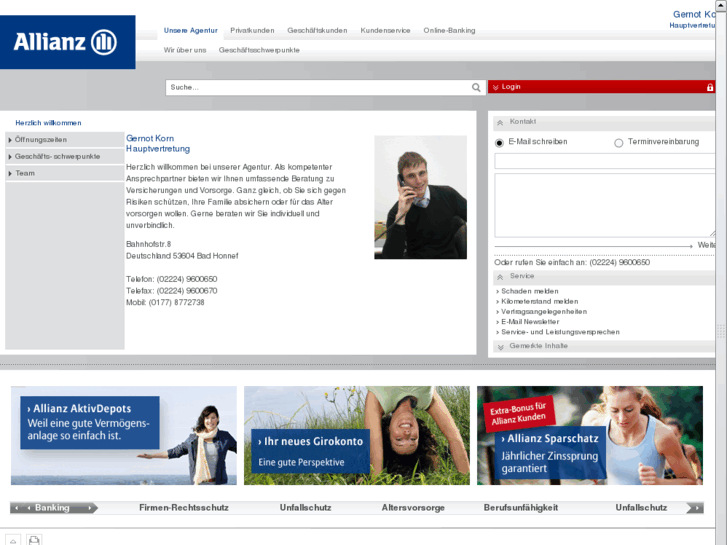This screenshot has height=545, width=727.
Task: Expand the Team sidebar item
Action: click(64, 173)
